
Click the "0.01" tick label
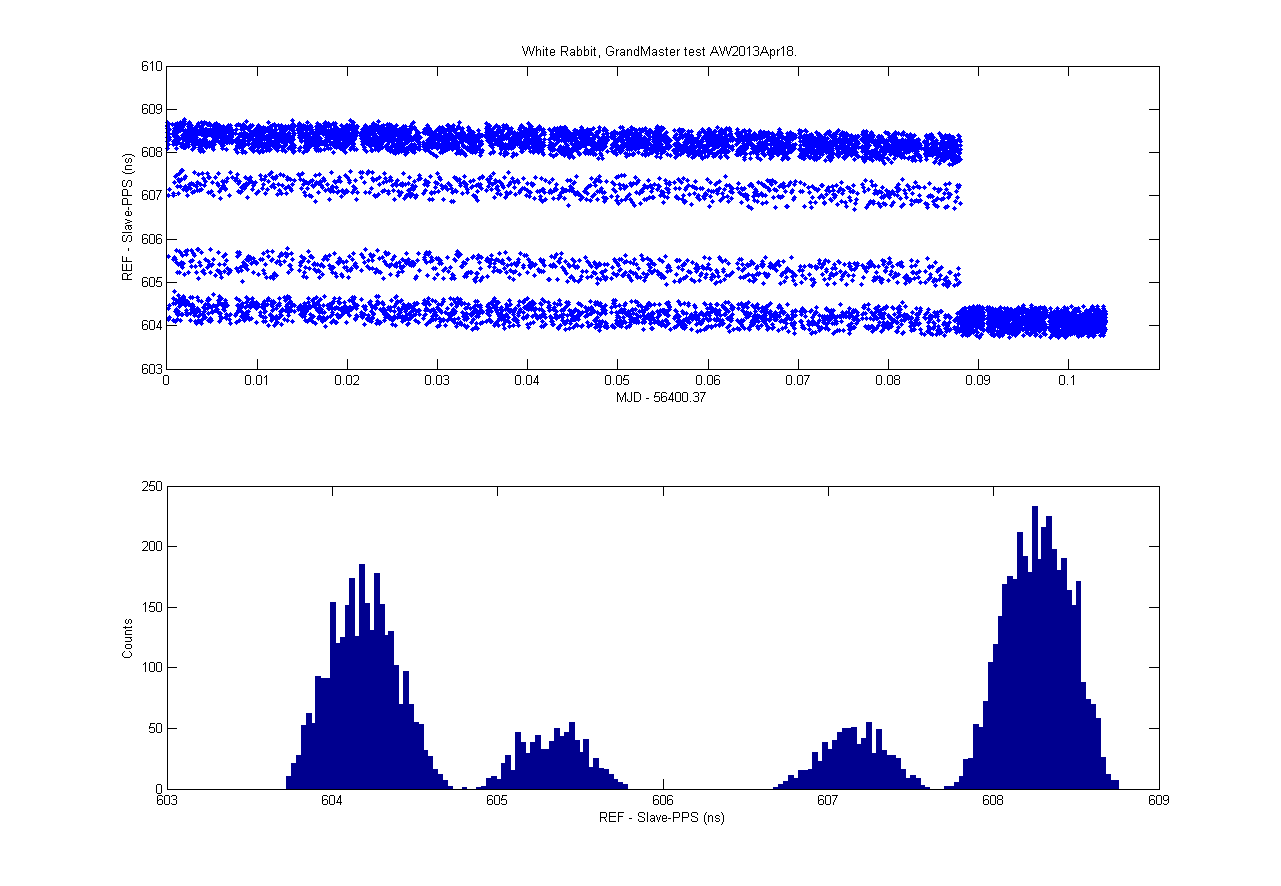256,381
